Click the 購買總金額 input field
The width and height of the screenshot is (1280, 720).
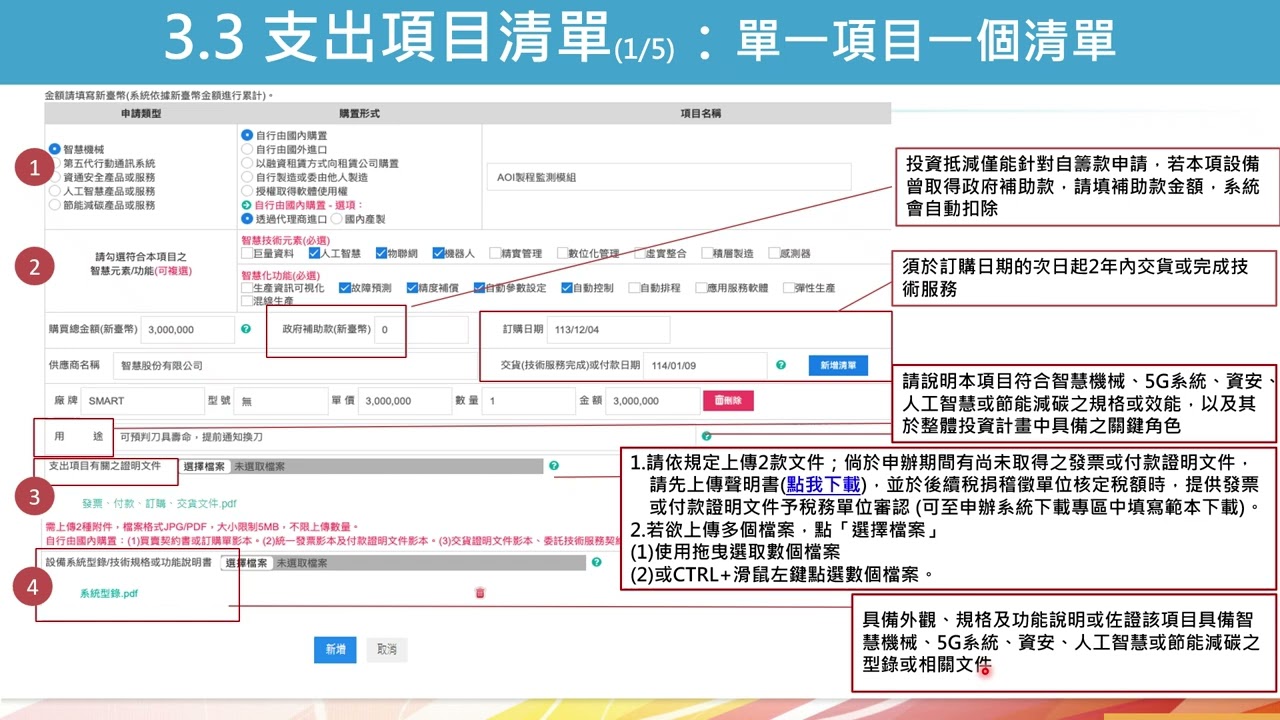pyautogui.click(x=188, y=329)
